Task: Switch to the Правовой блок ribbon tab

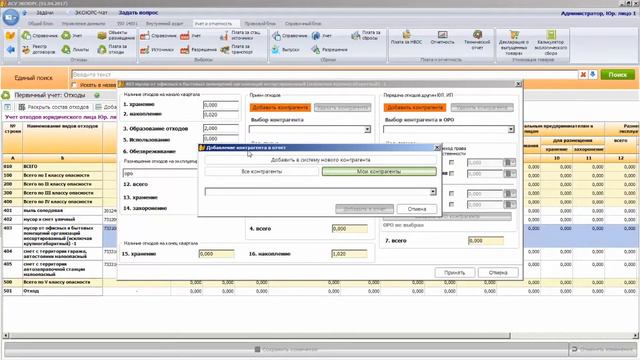Action: (x=260, y=24)
